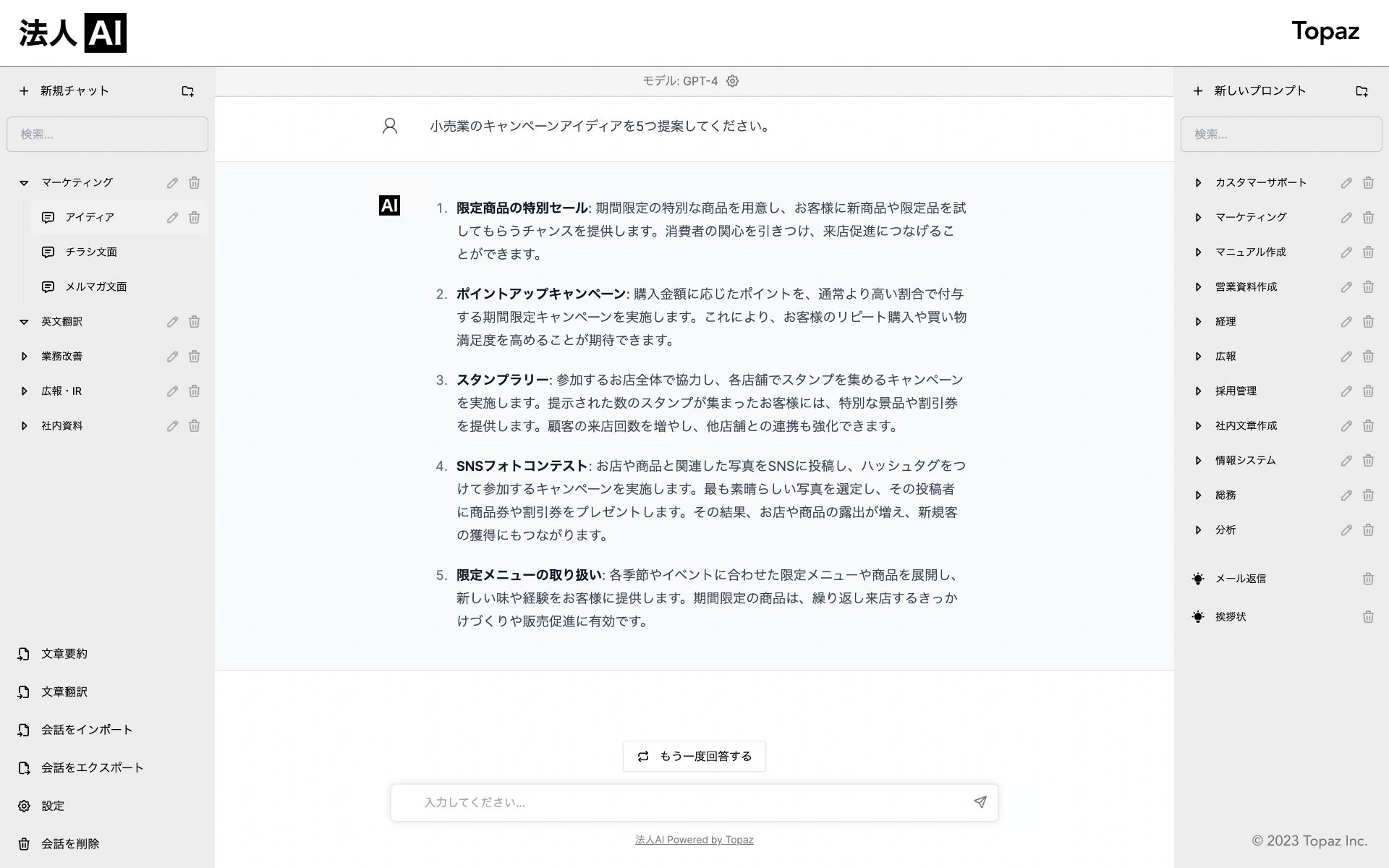1389x868 pixels.
Task: Delete the アイディア chat
Action: point(194,218)
